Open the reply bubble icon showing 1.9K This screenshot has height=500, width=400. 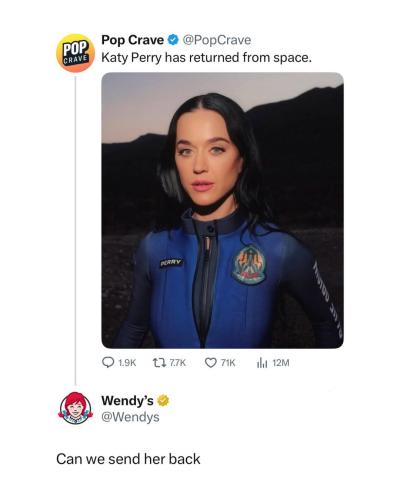click(108, 362)
